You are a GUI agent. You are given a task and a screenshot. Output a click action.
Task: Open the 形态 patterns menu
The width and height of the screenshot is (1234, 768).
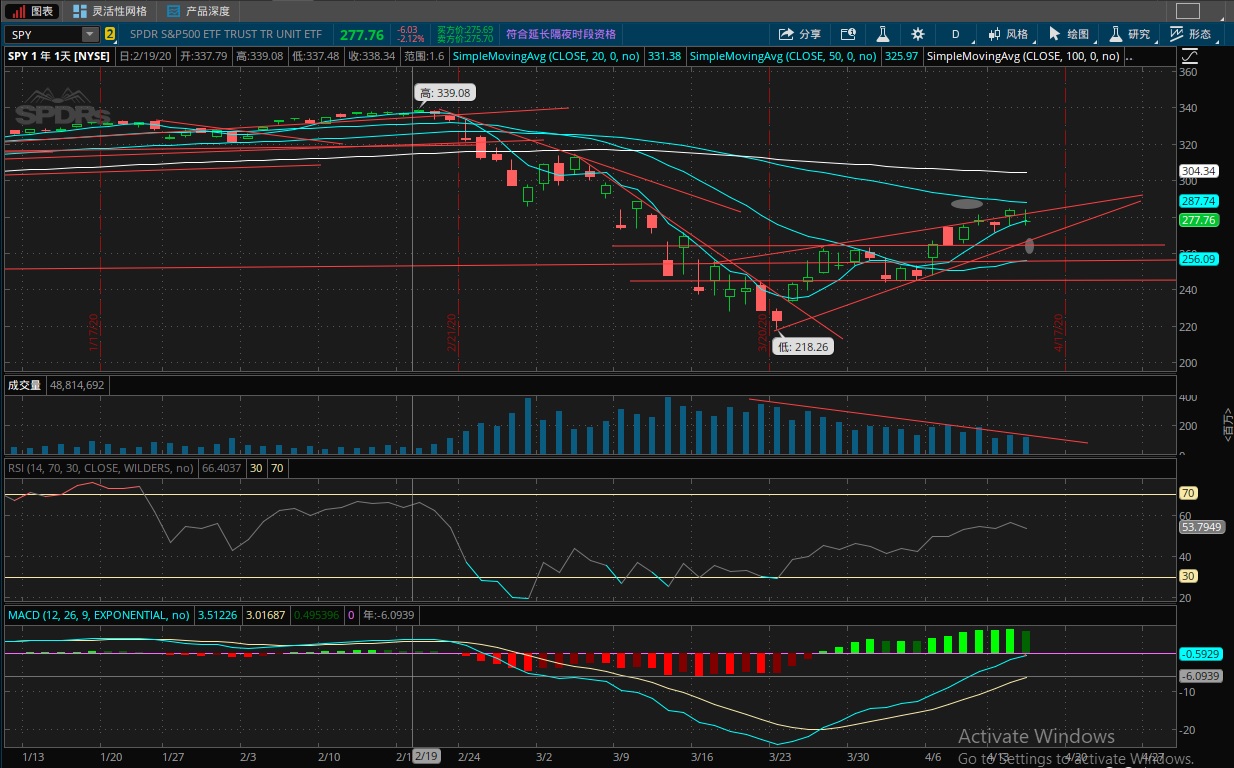click(x=1190, y=34)
